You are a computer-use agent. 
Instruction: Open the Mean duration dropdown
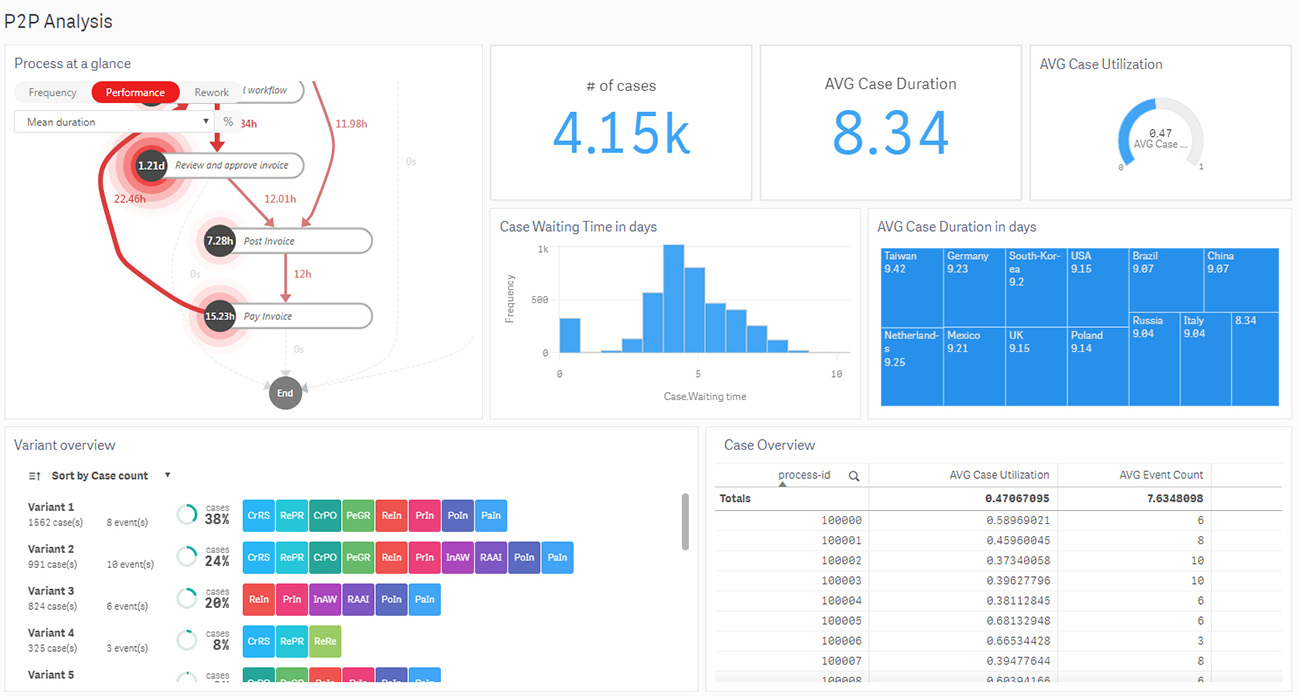[113, 120]
